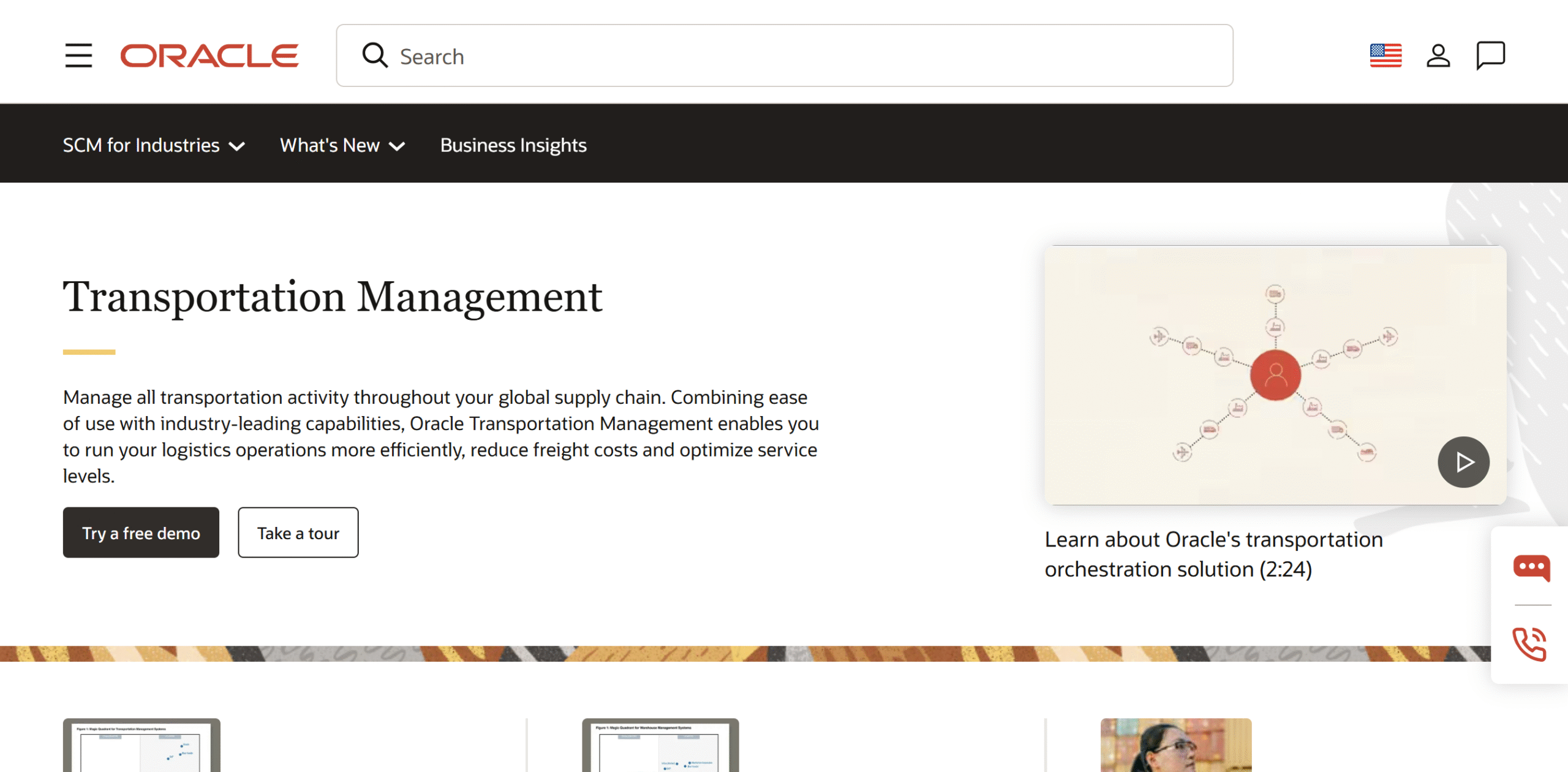Expand the SCM for Industries menu

154,145
